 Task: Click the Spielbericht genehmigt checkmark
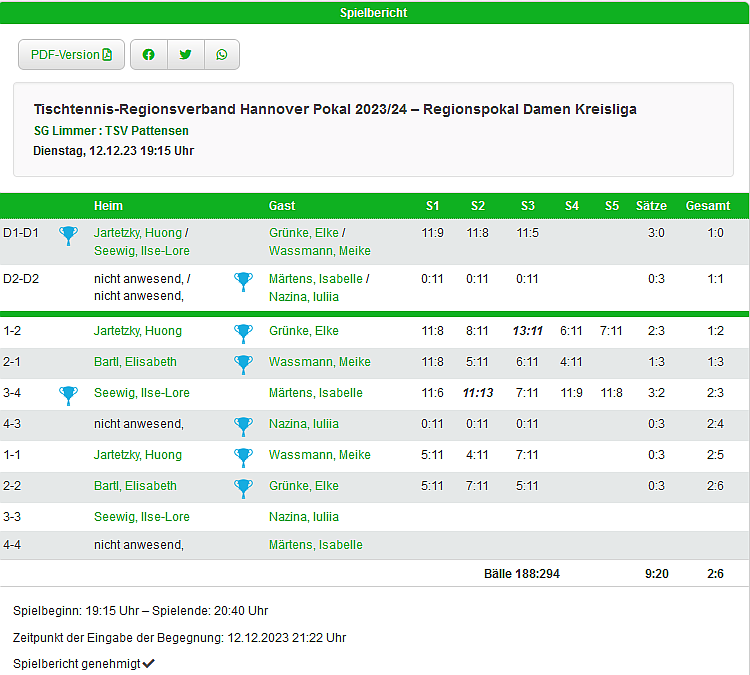149,663
